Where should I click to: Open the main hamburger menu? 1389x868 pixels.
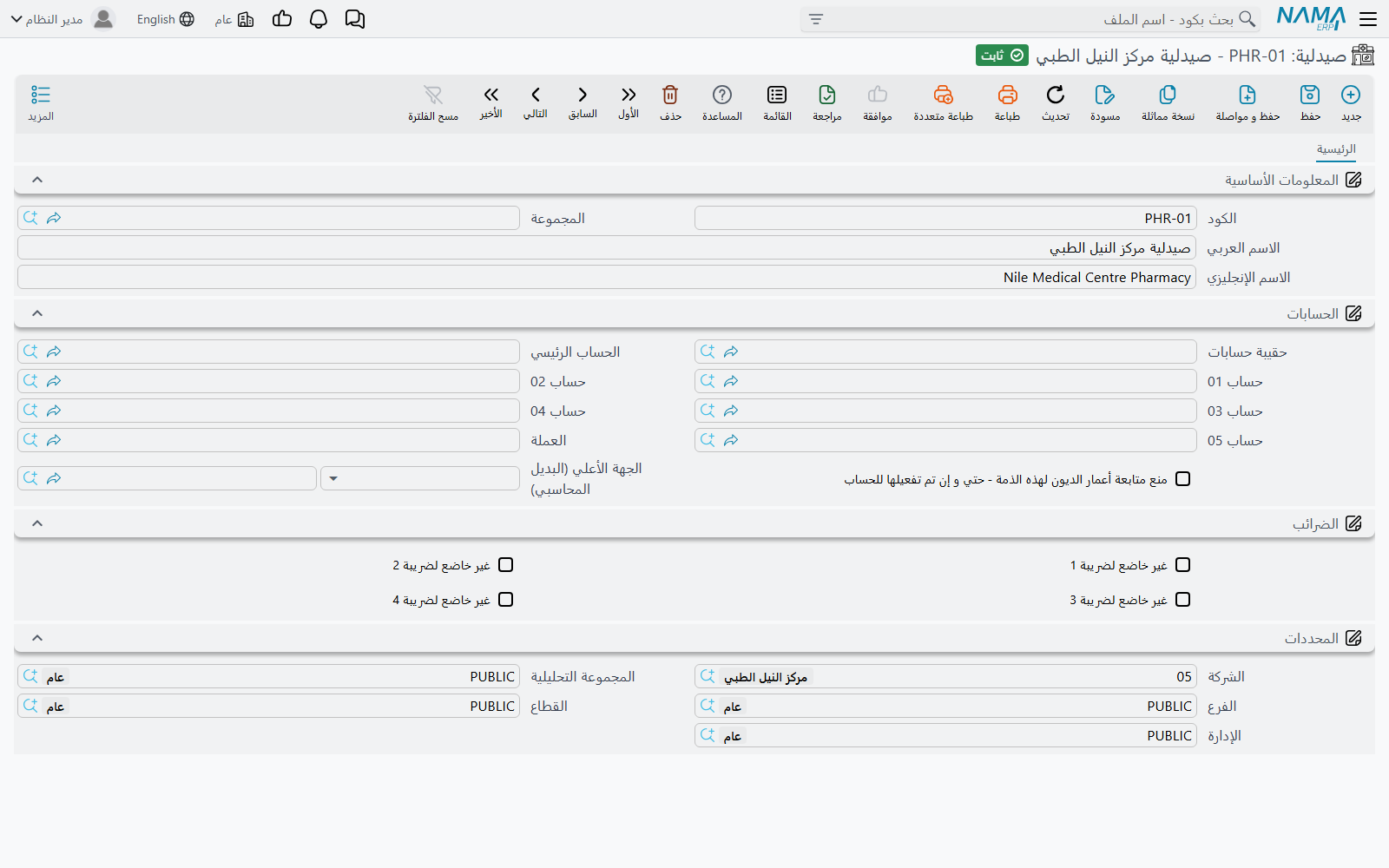[1368, 19]
